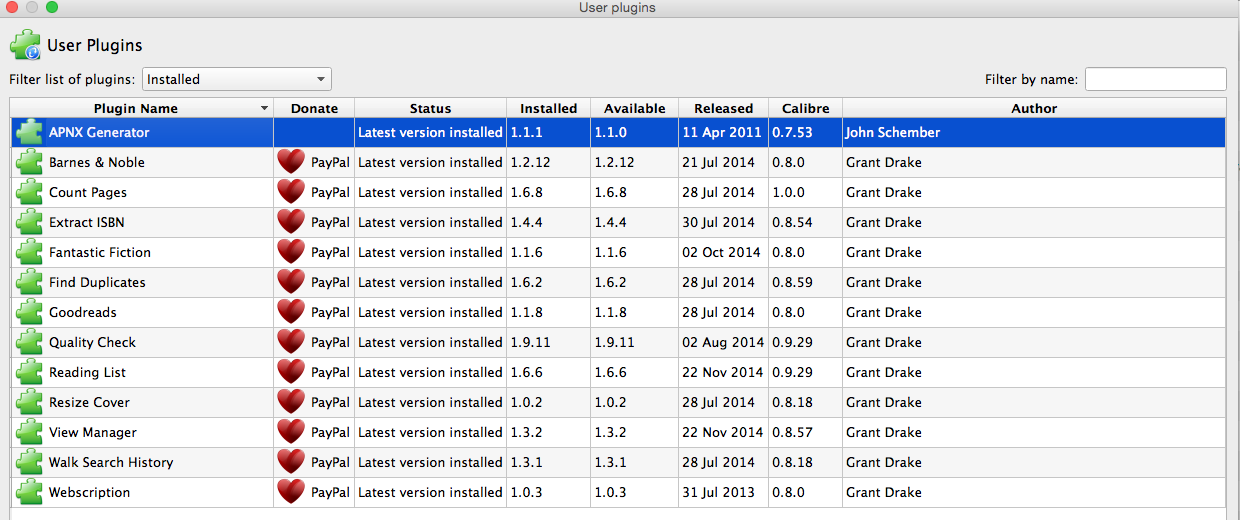Click the donate heart for Webscription
This screenshot has height=520, width=1240.
(291, 492)
